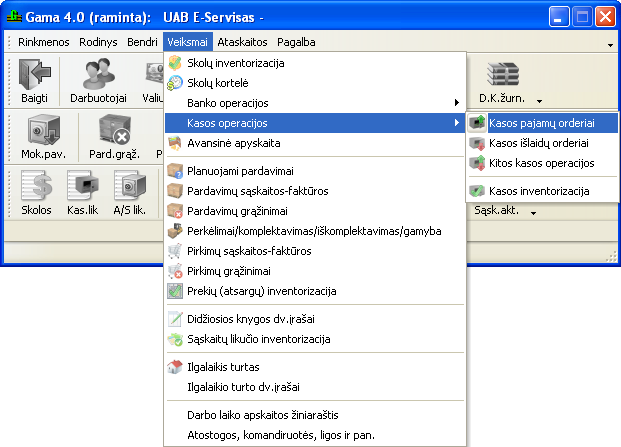The width and height of the screenshot is (621, 447).
Task: Click the Baigti exit door icon
Action: (34, 74)
